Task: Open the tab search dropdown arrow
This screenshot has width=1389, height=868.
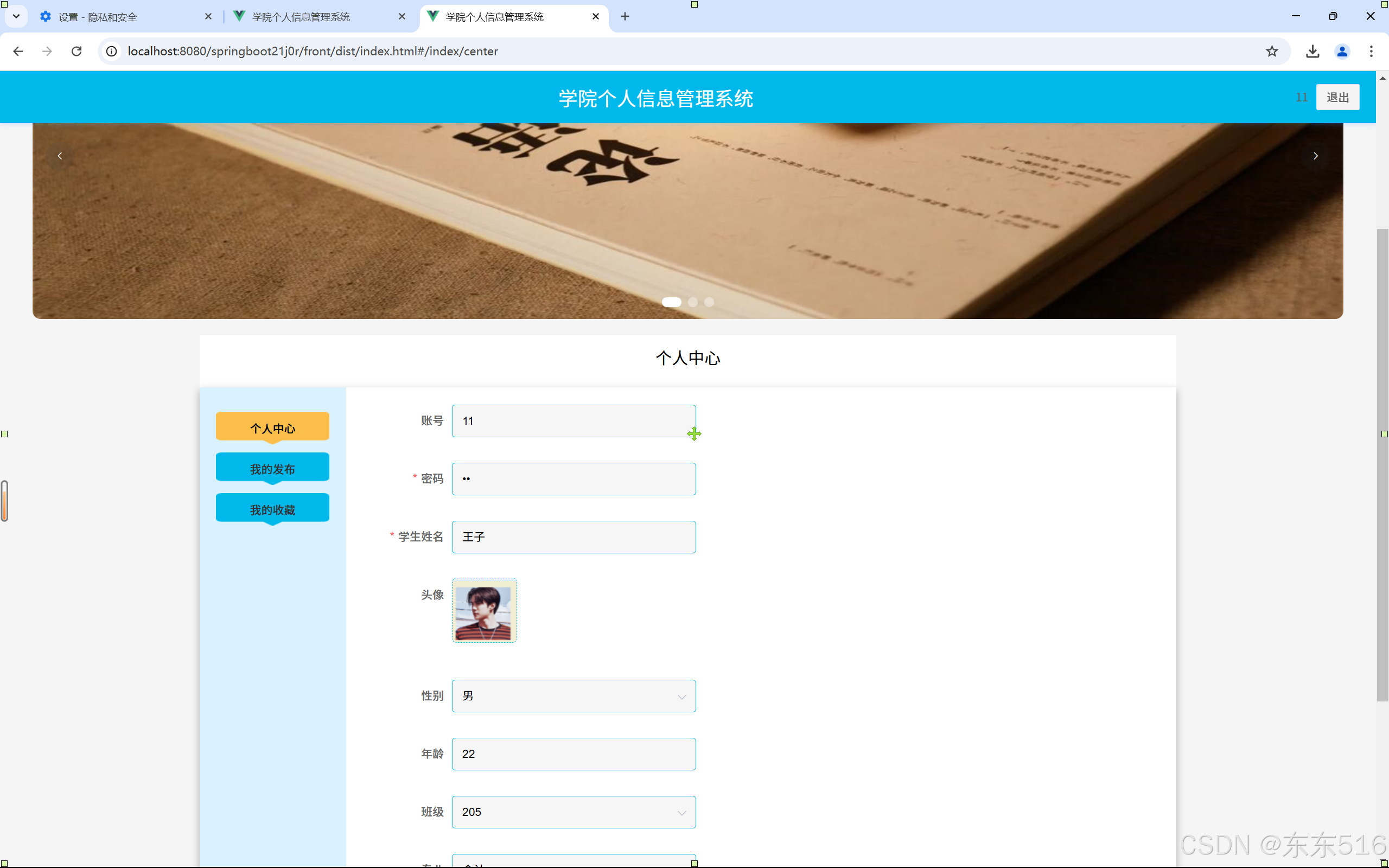Action: (16, 16)
